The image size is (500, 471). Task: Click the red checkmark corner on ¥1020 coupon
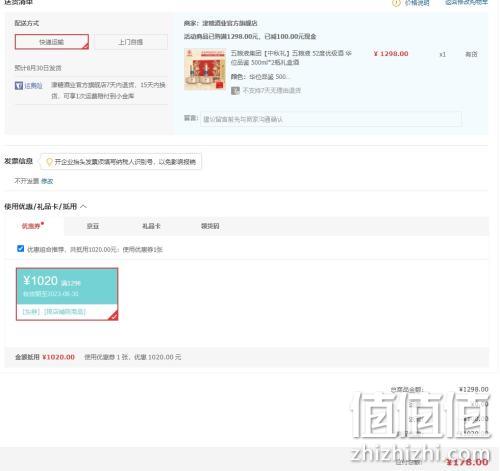click(x=114, y=315)
